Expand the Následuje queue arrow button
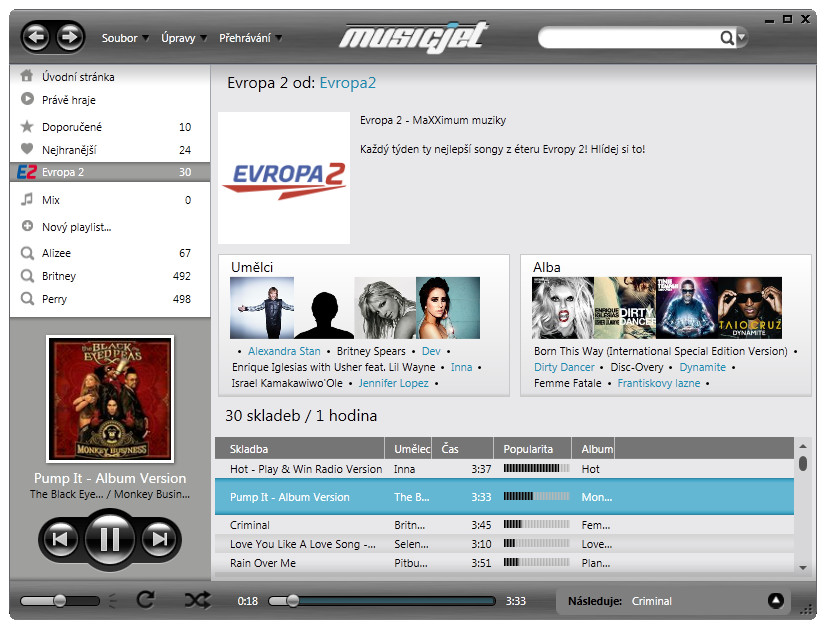 pyautogui.click(x=775, y=600)
